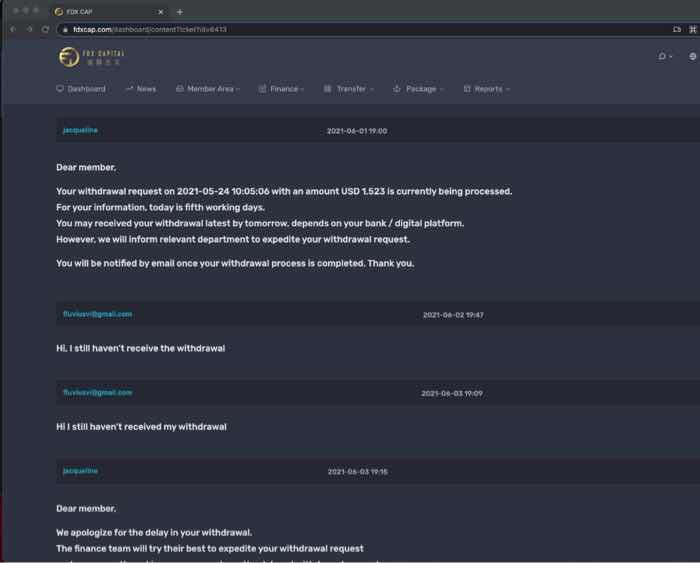Expand the Member Area dropdown

[208, 89]
